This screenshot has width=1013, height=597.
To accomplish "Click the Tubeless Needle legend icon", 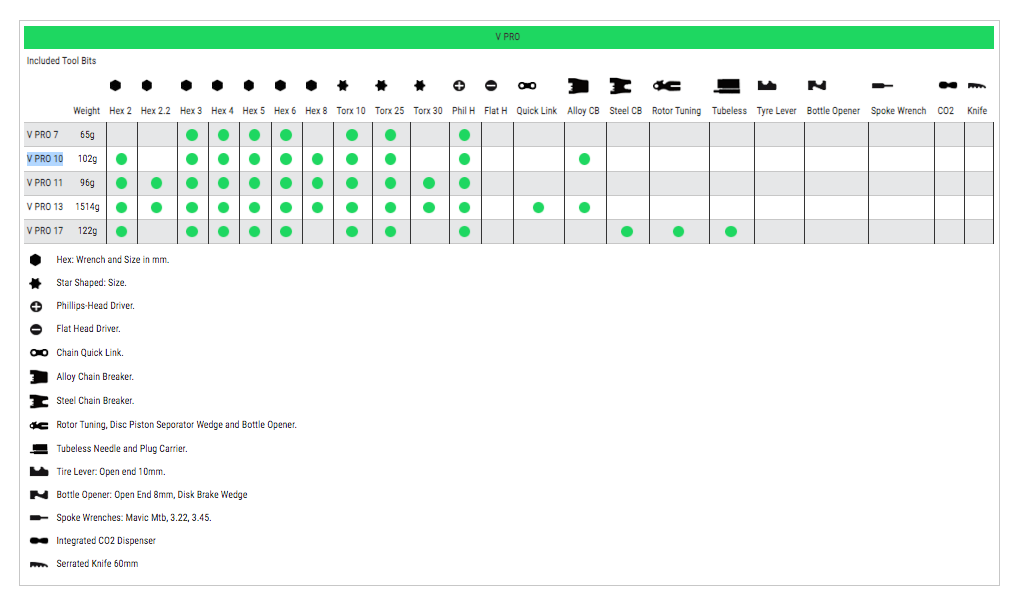I will 39,449.
